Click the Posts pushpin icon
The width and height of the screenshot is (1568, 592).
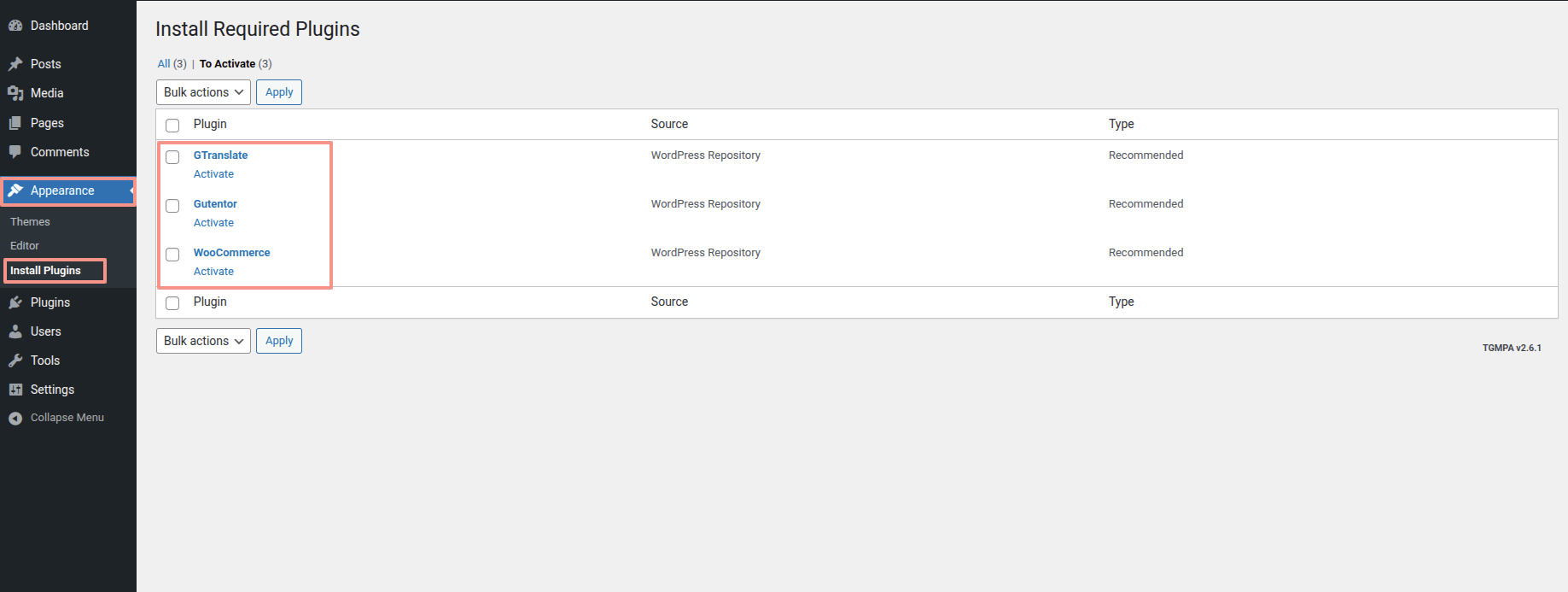(15, 64)
